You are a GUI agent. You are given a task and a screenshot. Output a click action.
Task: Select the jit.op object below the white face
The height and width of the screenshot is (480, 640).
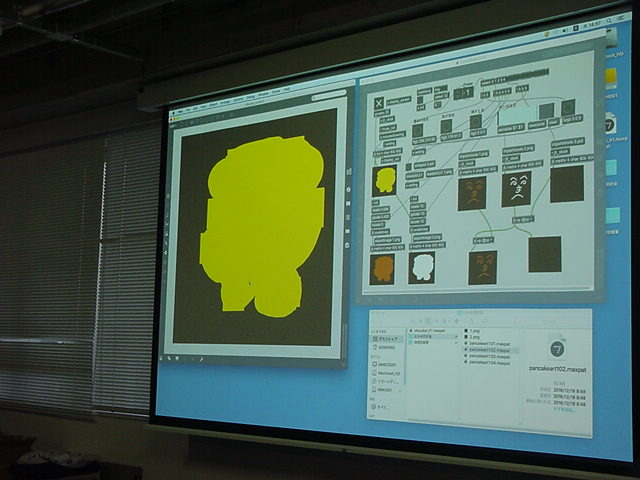point(523,220)
